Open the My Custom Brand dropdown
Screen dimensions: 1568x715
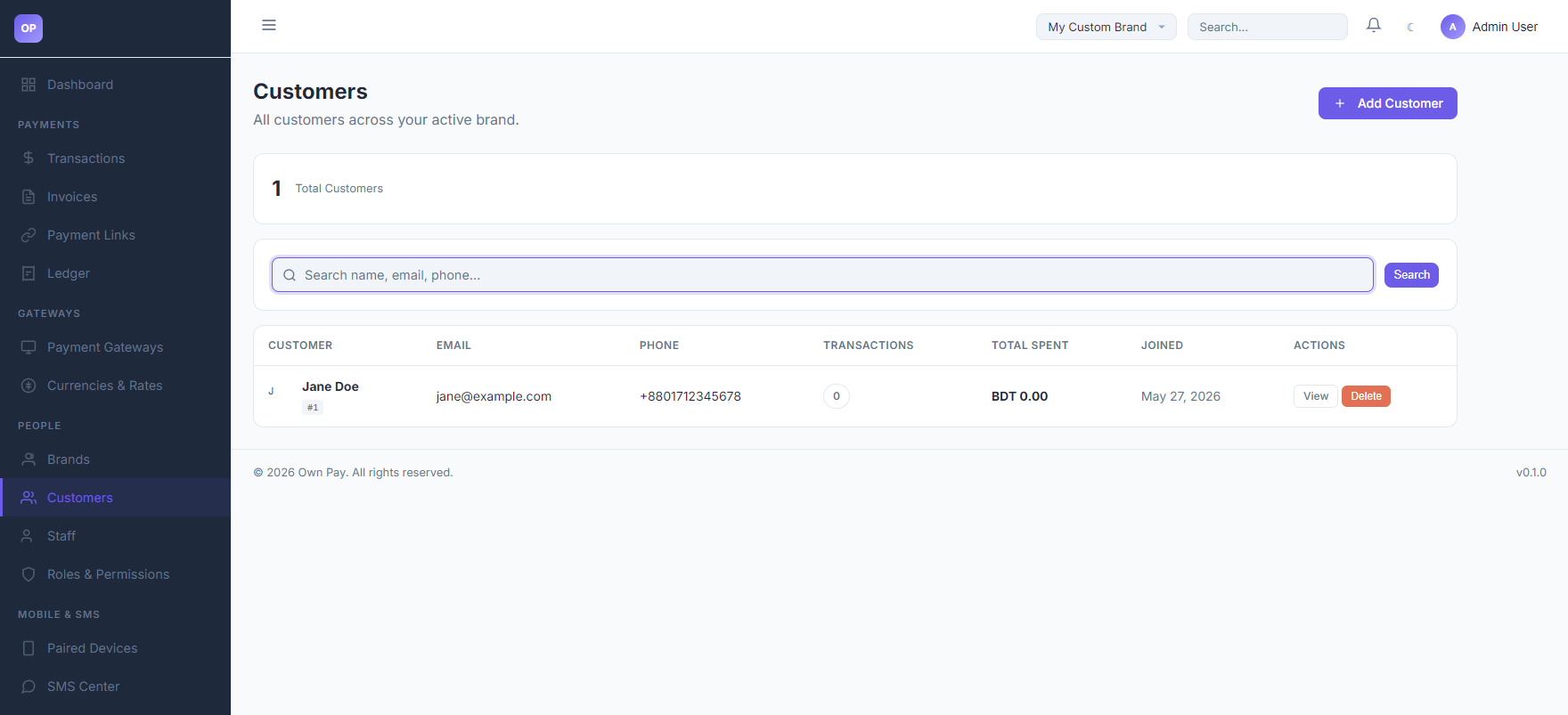[x=1106, y=27]
